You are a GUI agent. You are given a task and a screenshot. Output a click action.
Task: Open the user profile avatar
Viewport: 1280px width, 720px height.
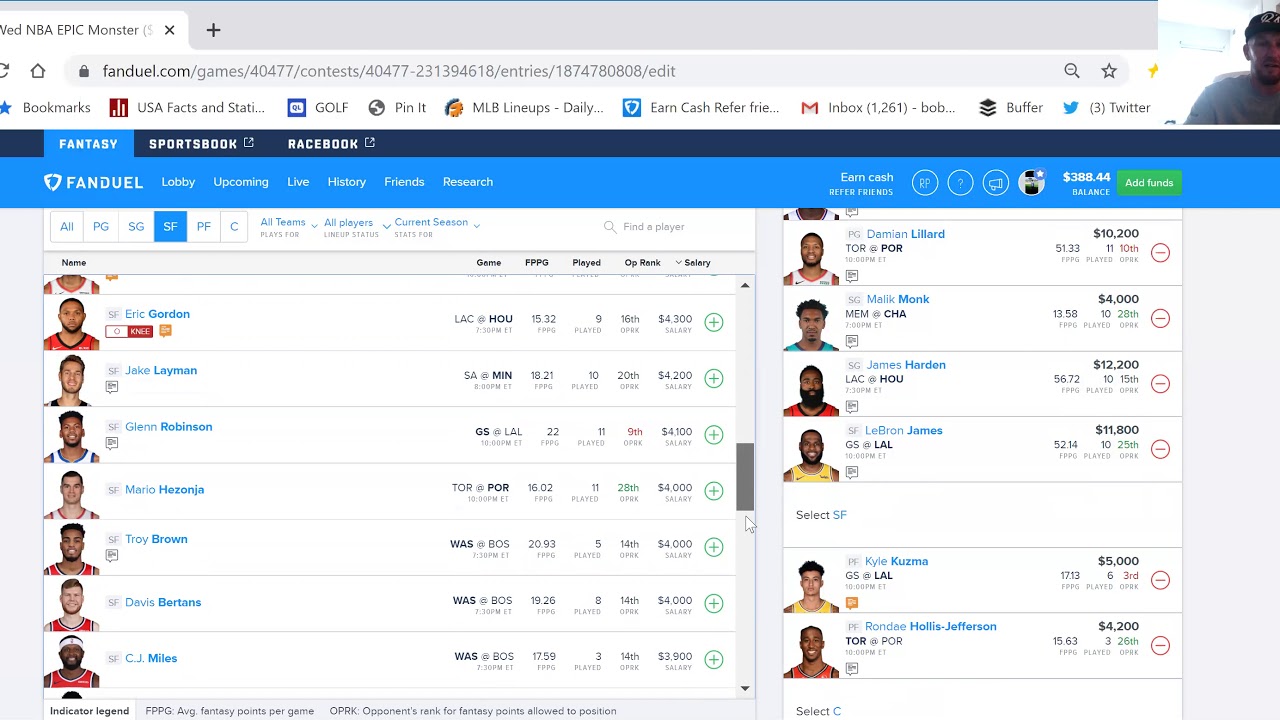[x=1031, y=182]
